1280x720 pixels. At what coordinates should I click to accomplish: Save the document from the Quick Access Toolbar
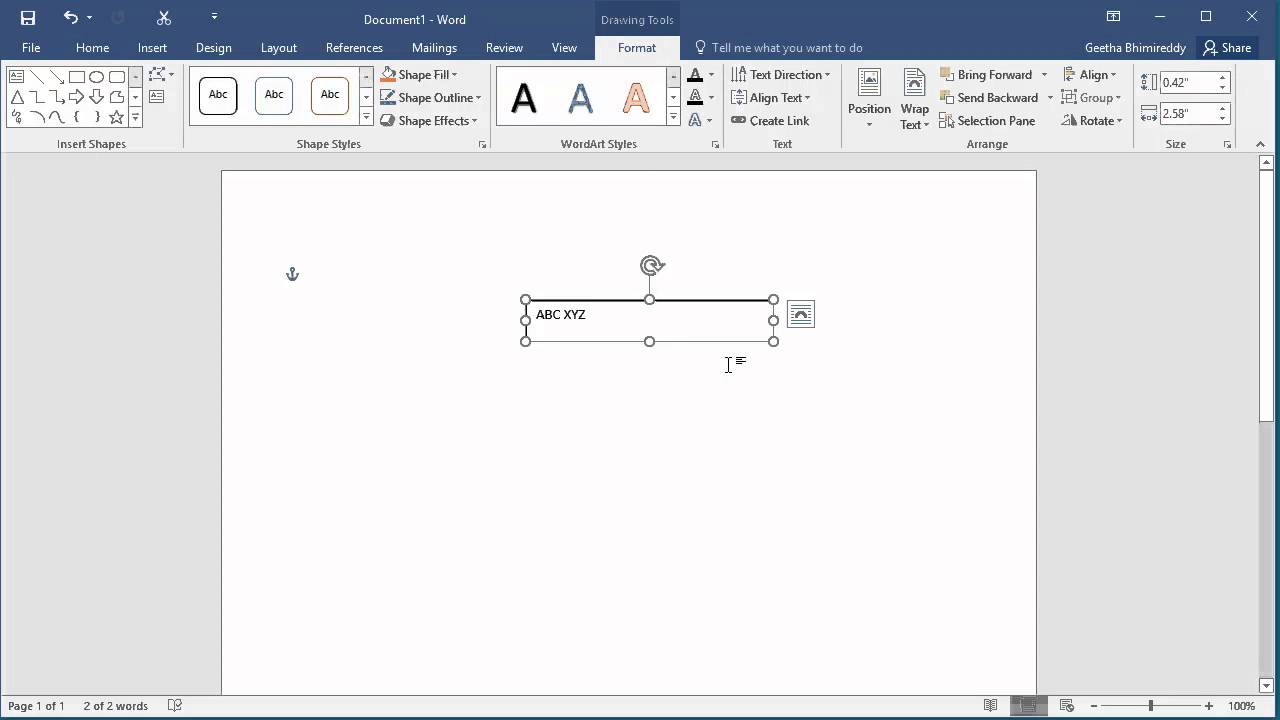(x=28, y=17)
